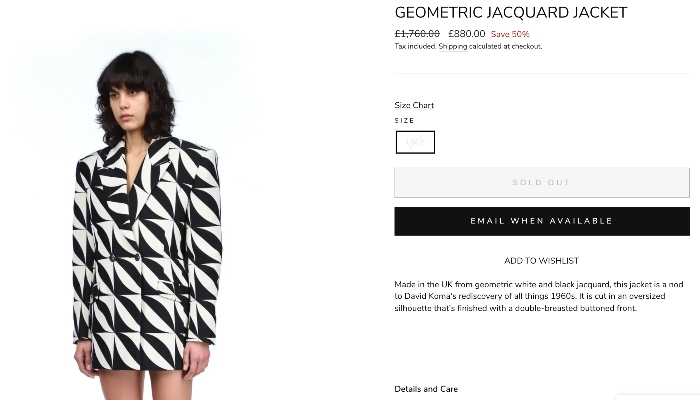Open the Size Chart link

(414, 105)
